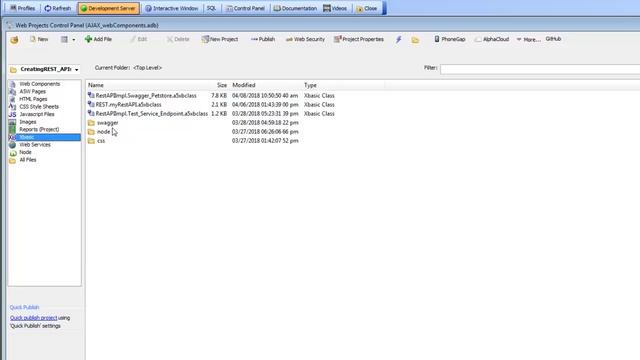This screenshot has height=360, width=640.
Task: Open the Profiles toolbar button
Action: click(23, 8)
